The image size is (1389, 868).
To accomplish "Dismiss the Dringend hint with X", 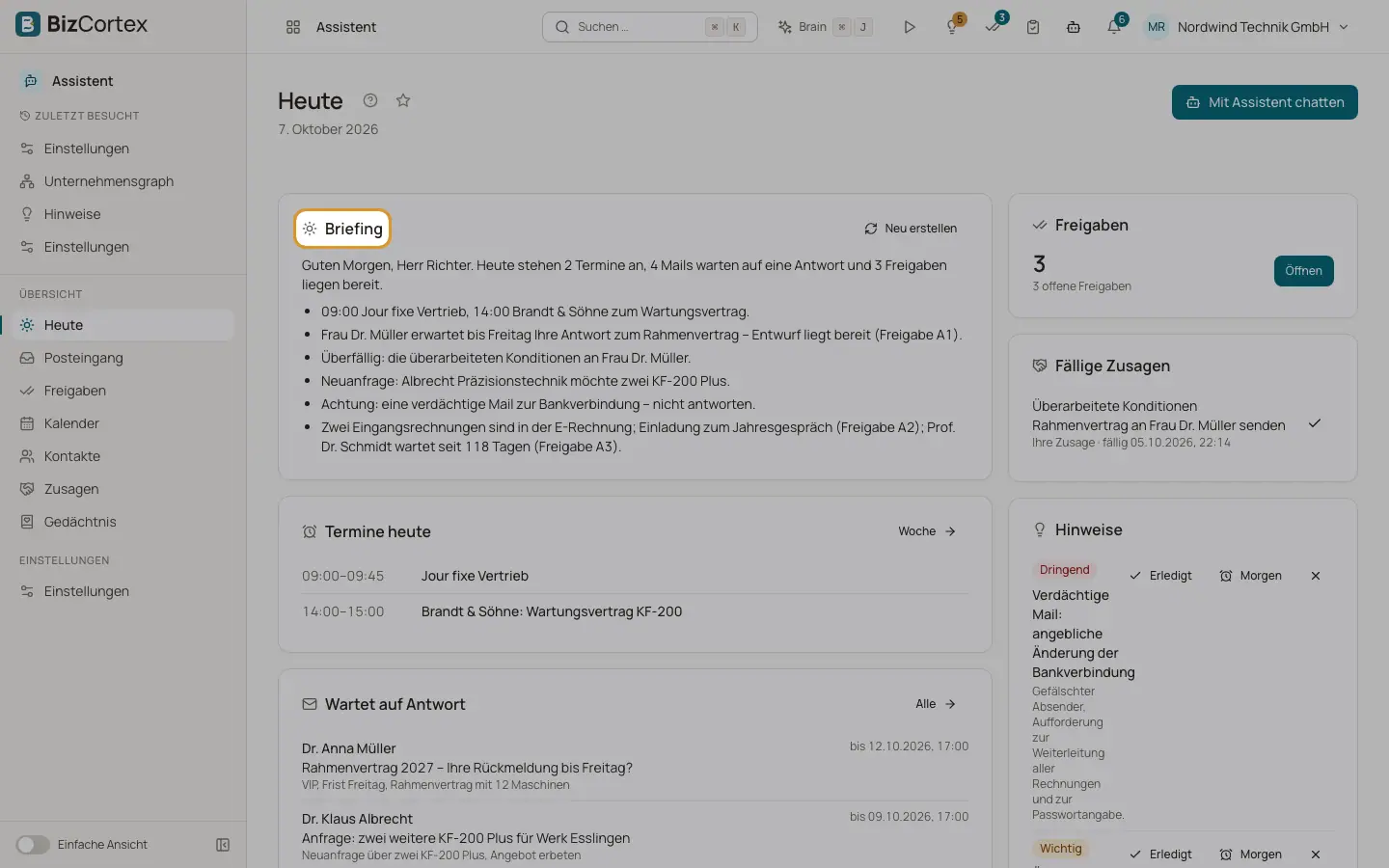I will click(1316, 576).
